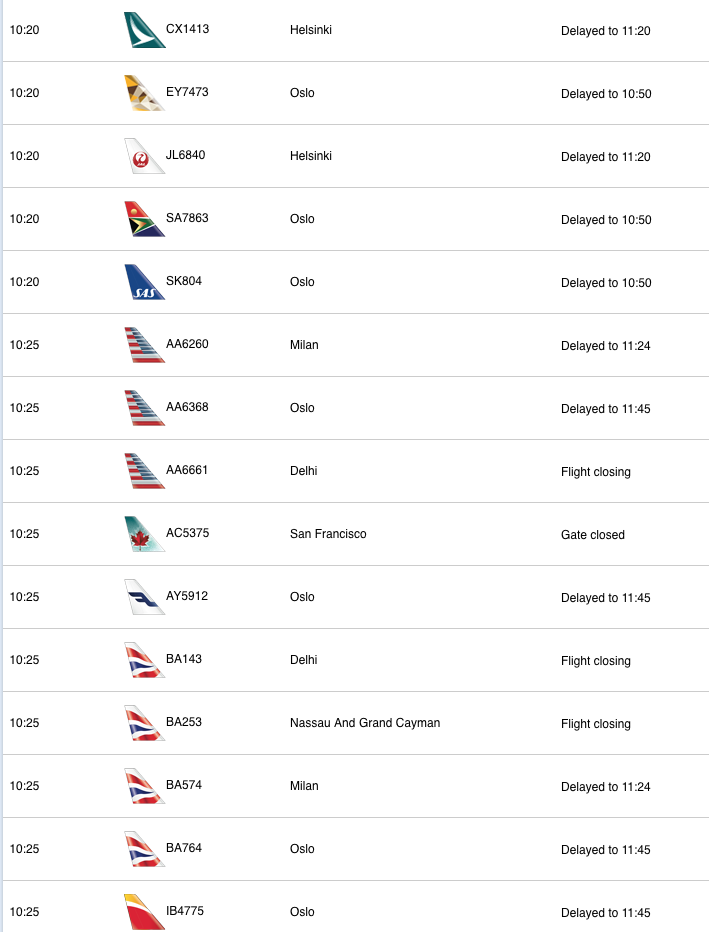709x932 pixels.
Task: Click Delayed to 11:24 status for AA6260
Action: point(606,346)
